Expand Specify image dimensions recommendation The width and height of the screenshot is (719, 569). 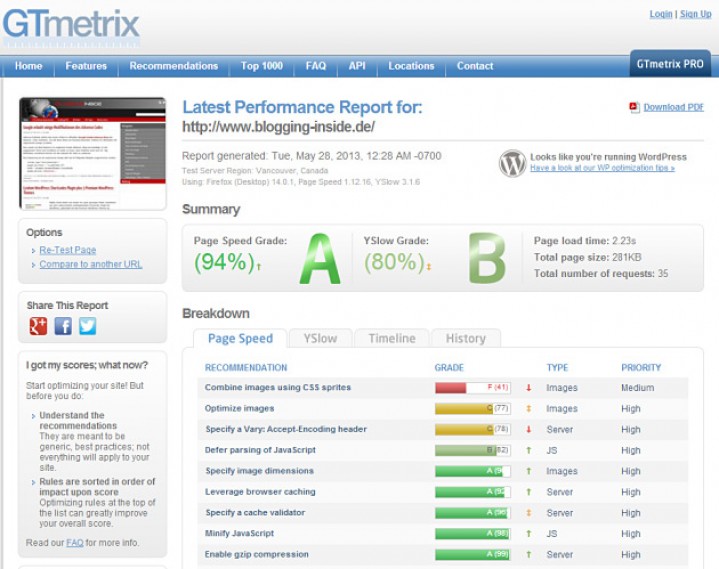pyautogui.click(x=260, y=471)
